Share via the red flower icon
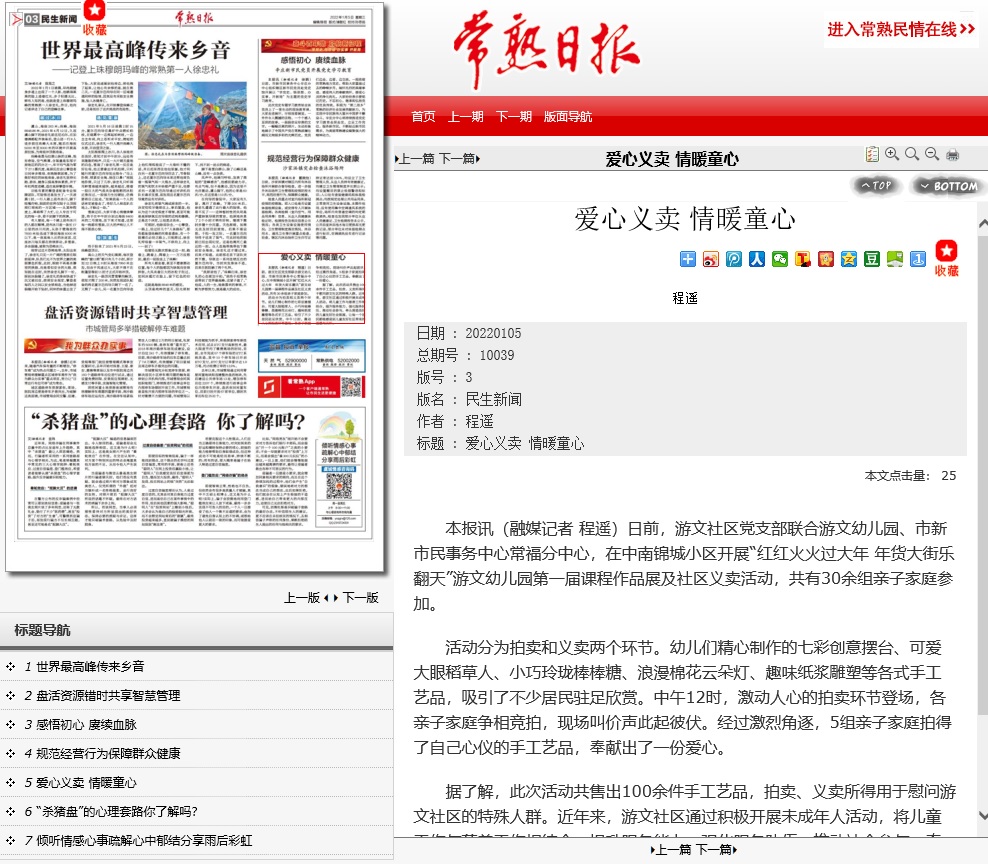The image size is (988, 864). 826,259
